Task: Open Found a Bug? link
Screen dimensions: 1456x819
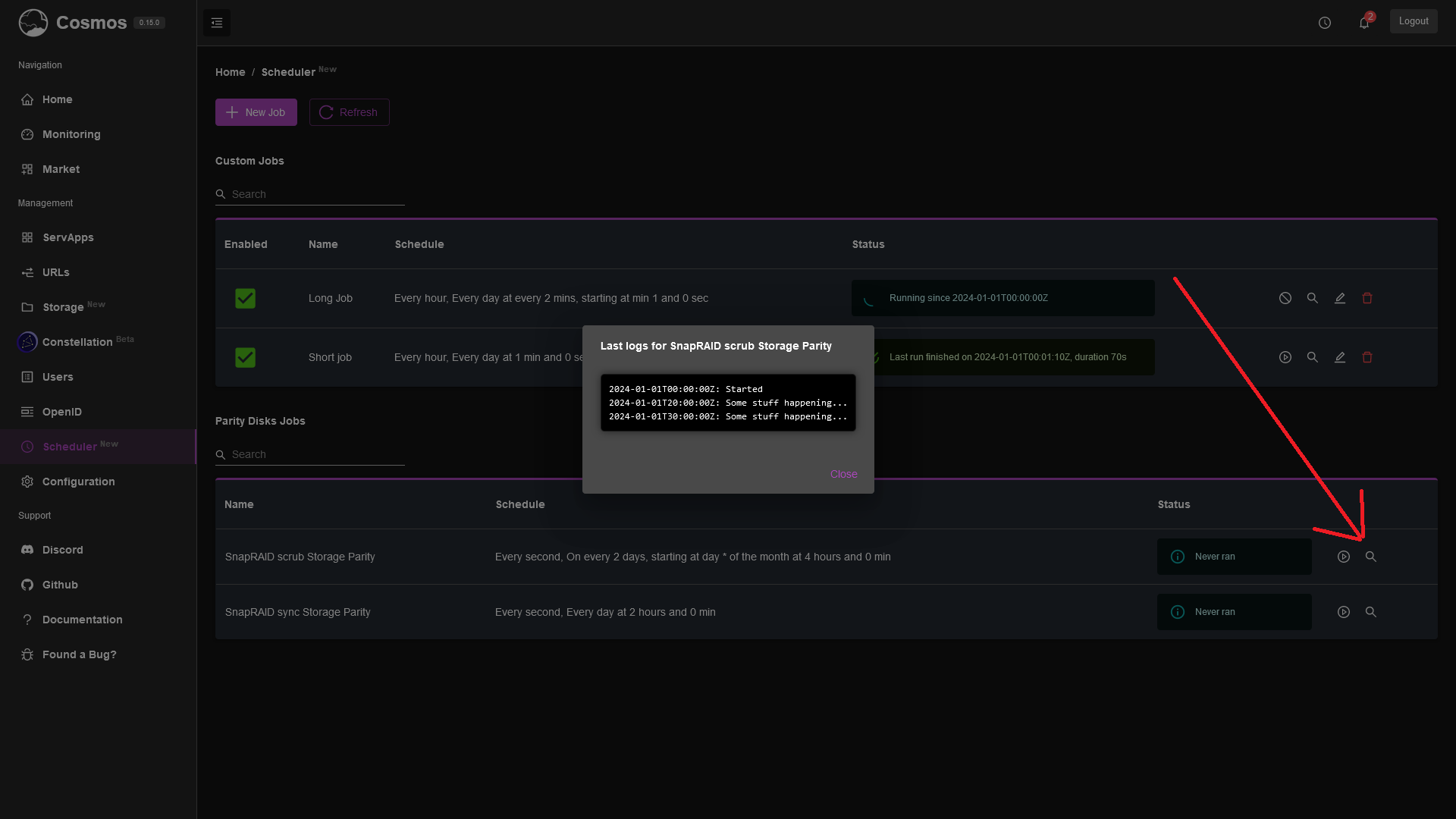Action: click(x=99, y=654)
